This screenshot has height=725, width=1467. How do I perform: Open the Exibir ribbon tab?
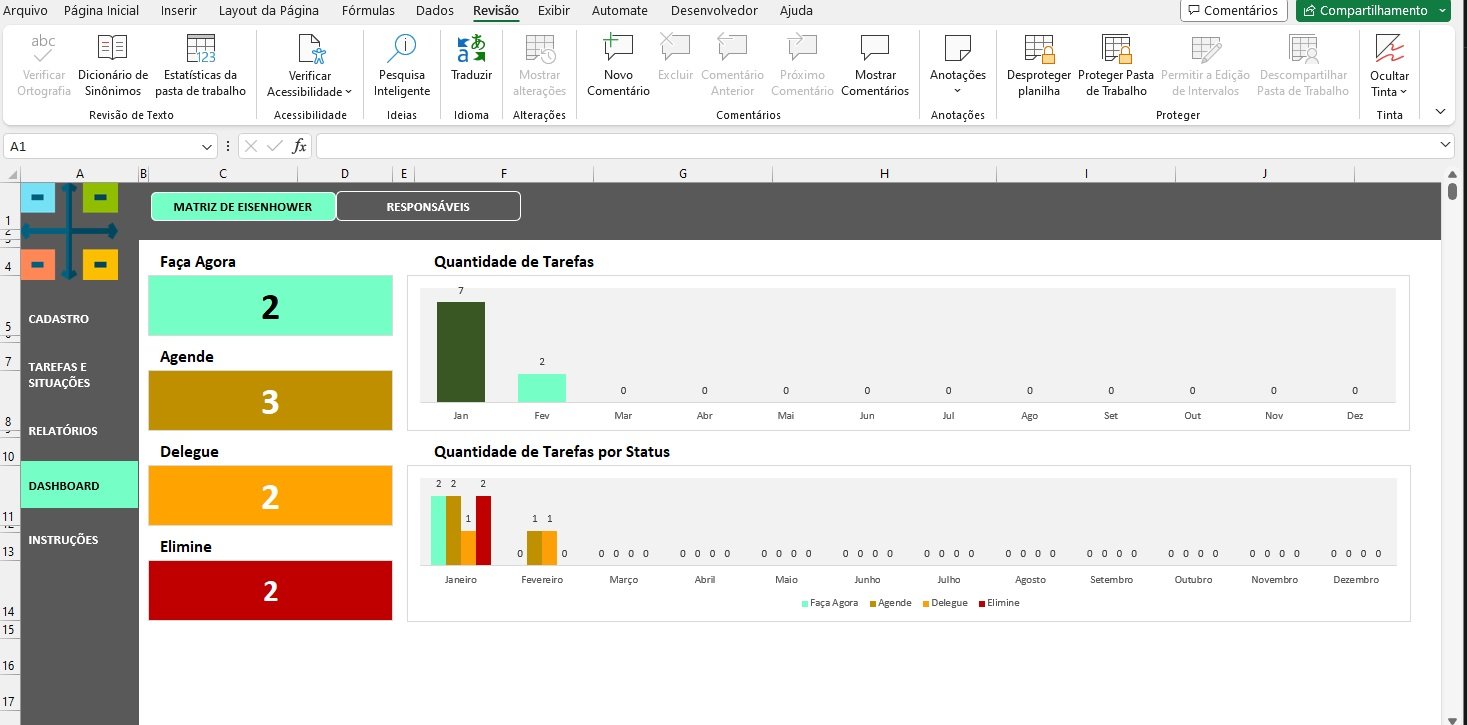pyautogui.click(x=554, y=11)
